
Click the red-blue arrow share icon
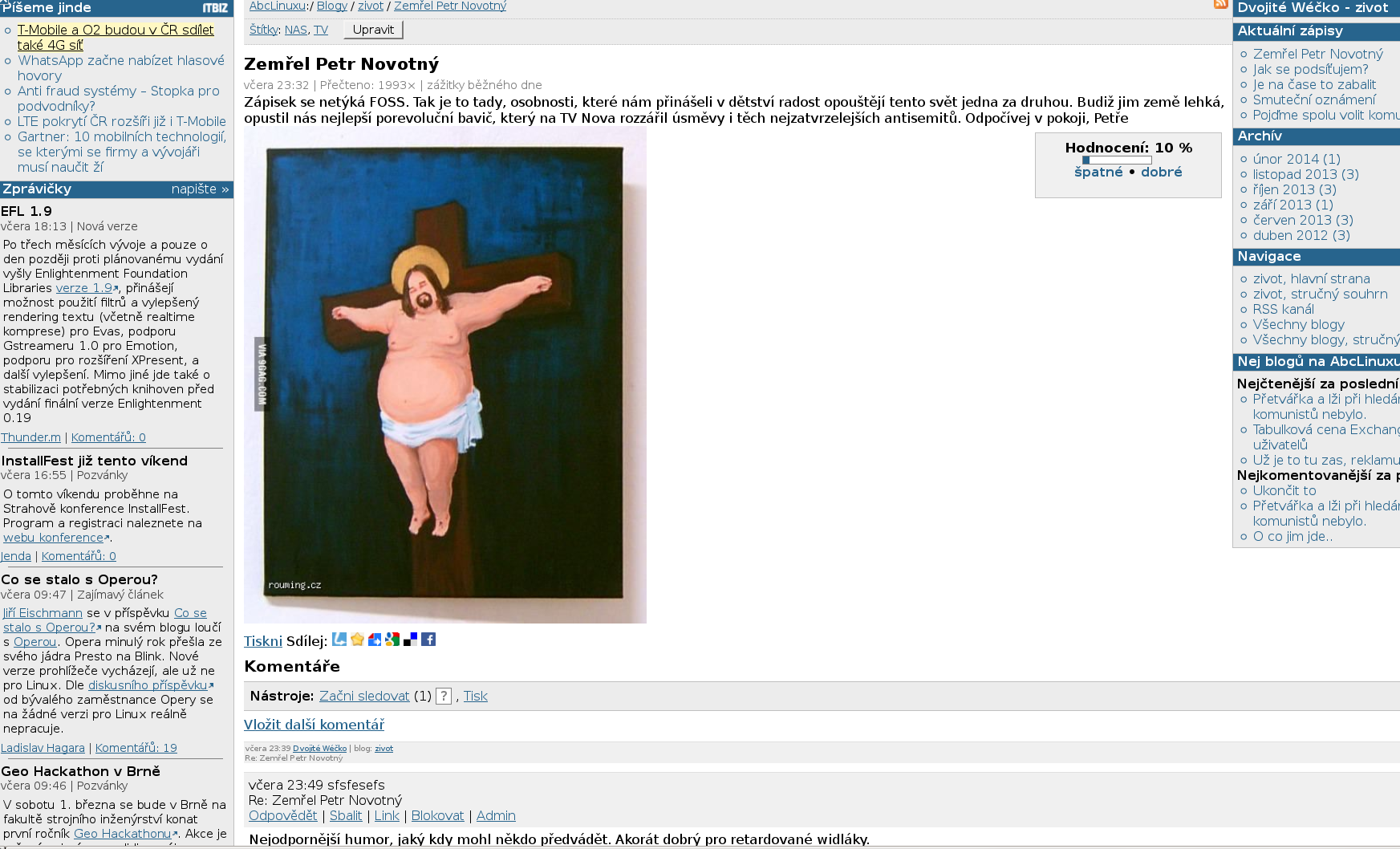[375, 640]
